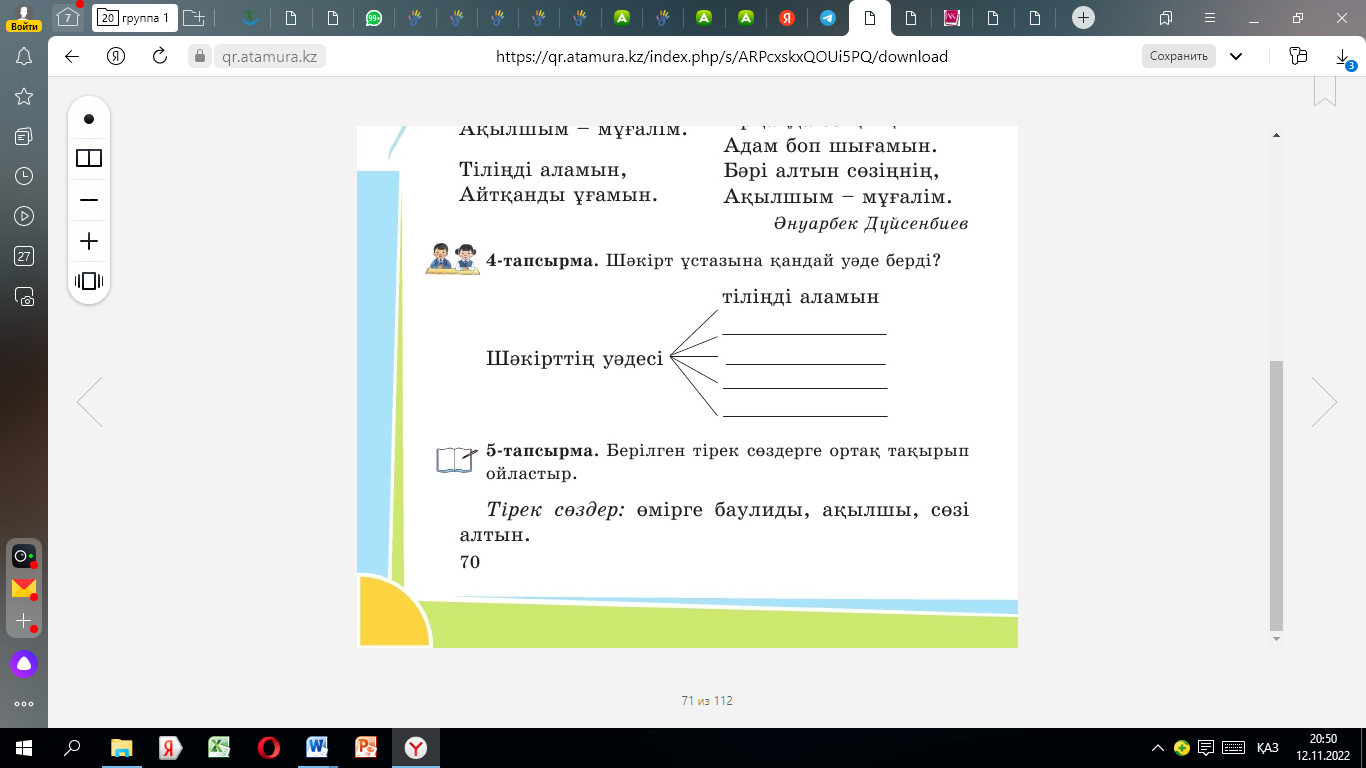
Task: Show hidden system tray icons
Action: pos(1157,747)
